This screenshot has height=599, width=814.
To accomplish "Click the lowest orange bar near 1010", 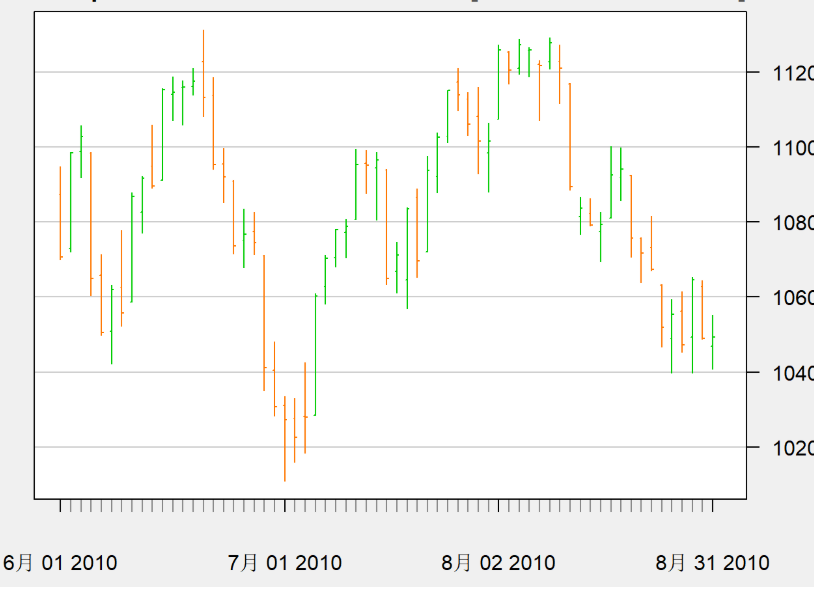I will click(x=284, y=440).
